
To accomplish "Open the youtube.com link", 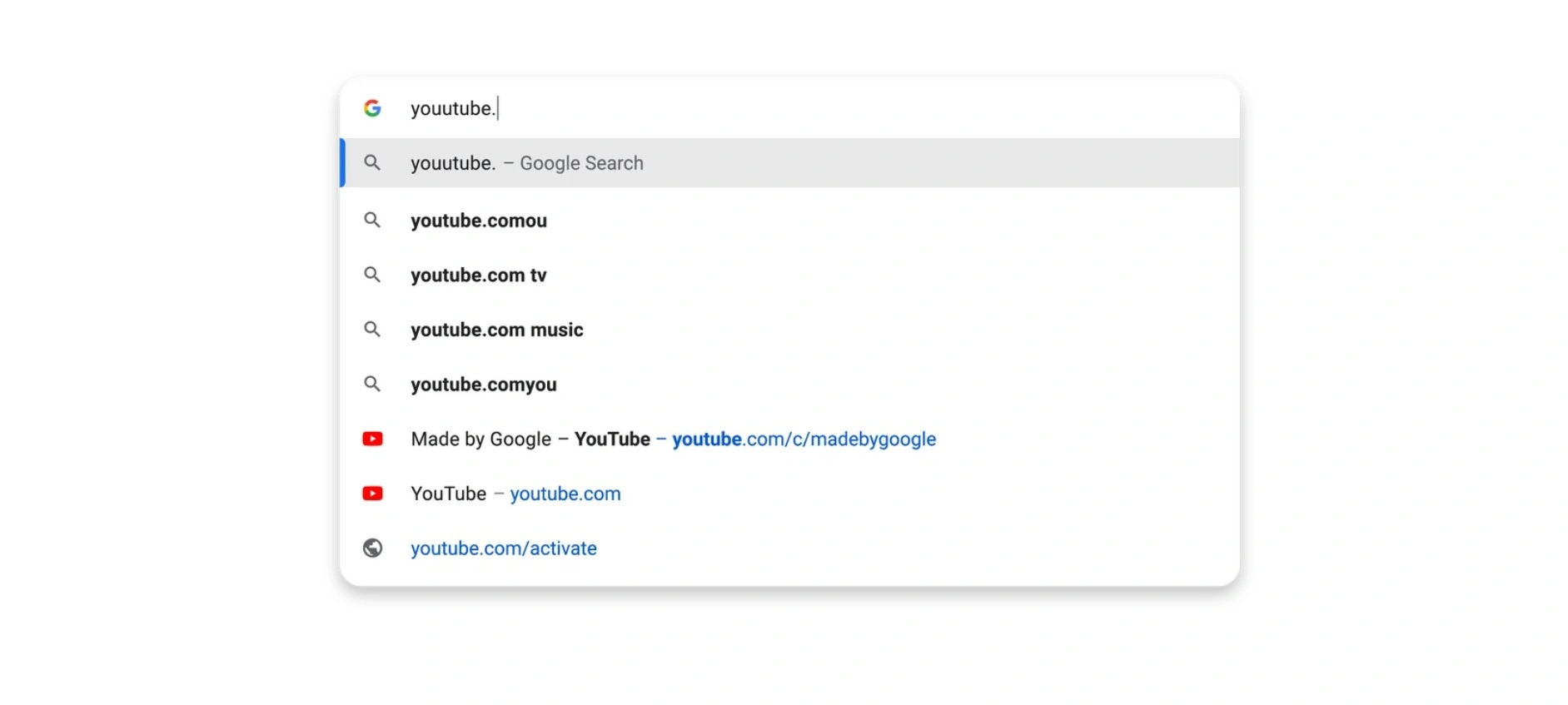I will pyautogui.click(x=565, y=494).
